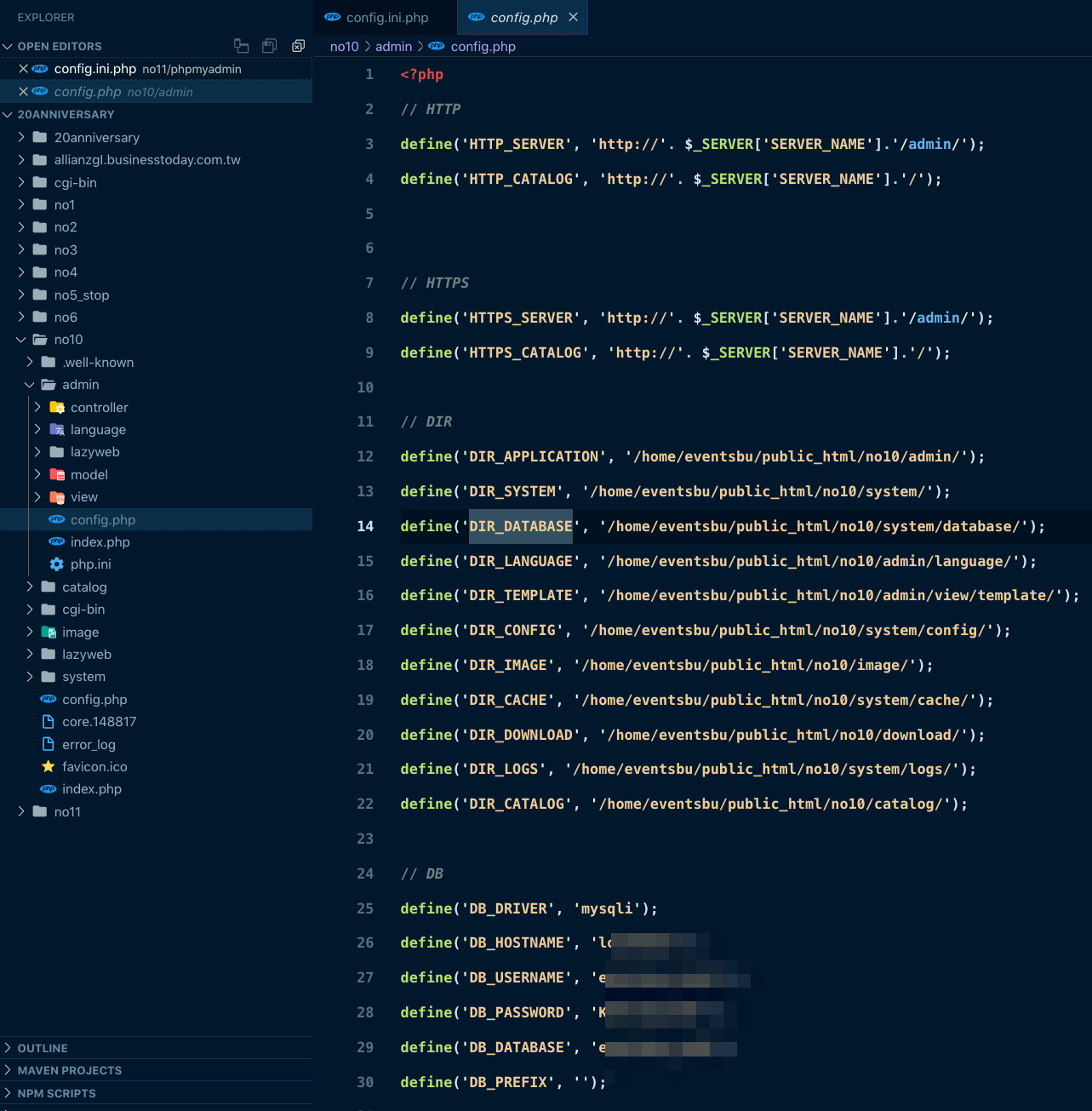Open config.php inside the admin folder
Screen dimensions: 1092x1111
[103, 519]
